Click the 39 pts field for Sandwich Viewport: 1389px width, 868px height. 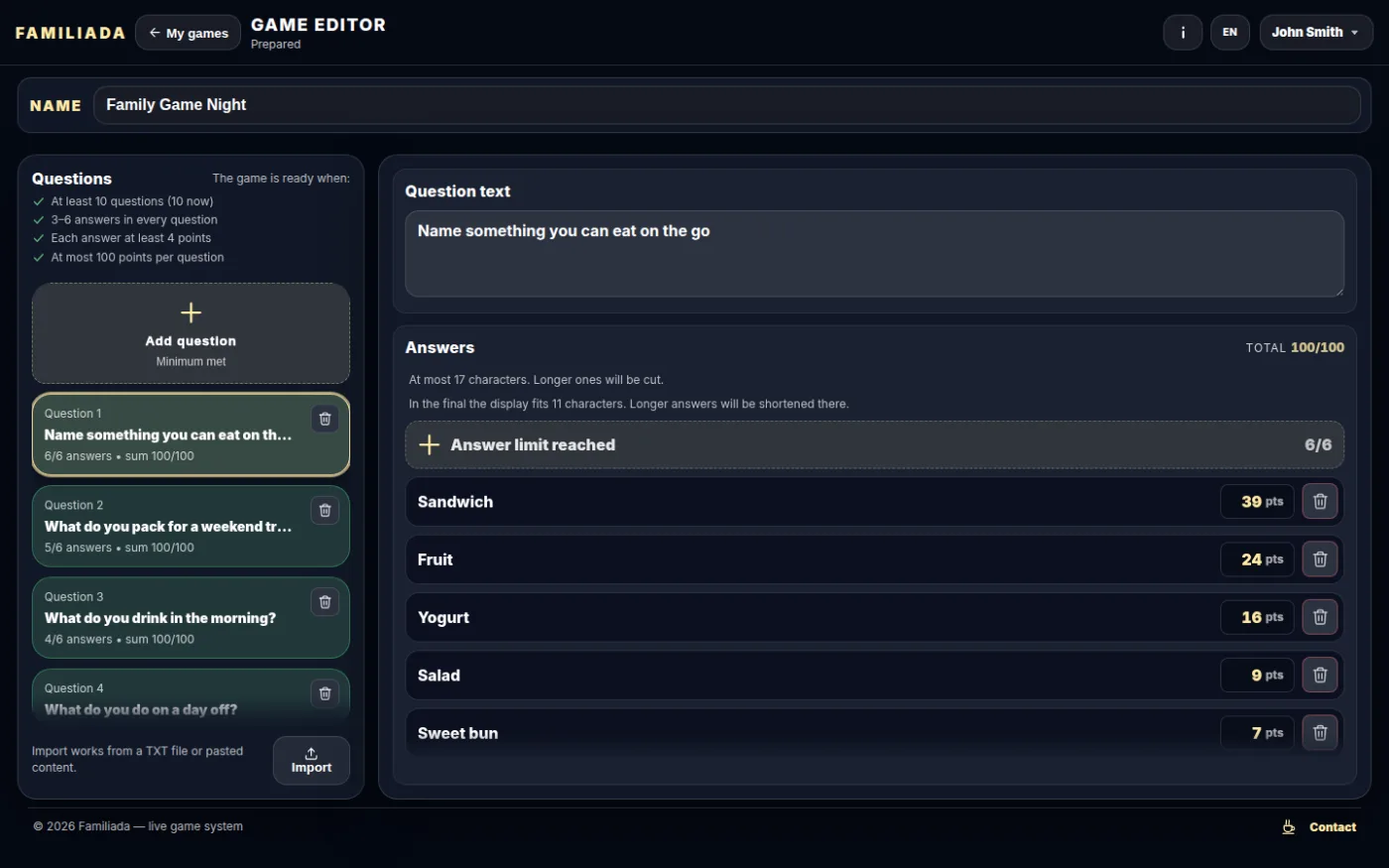pos(1257,502)
